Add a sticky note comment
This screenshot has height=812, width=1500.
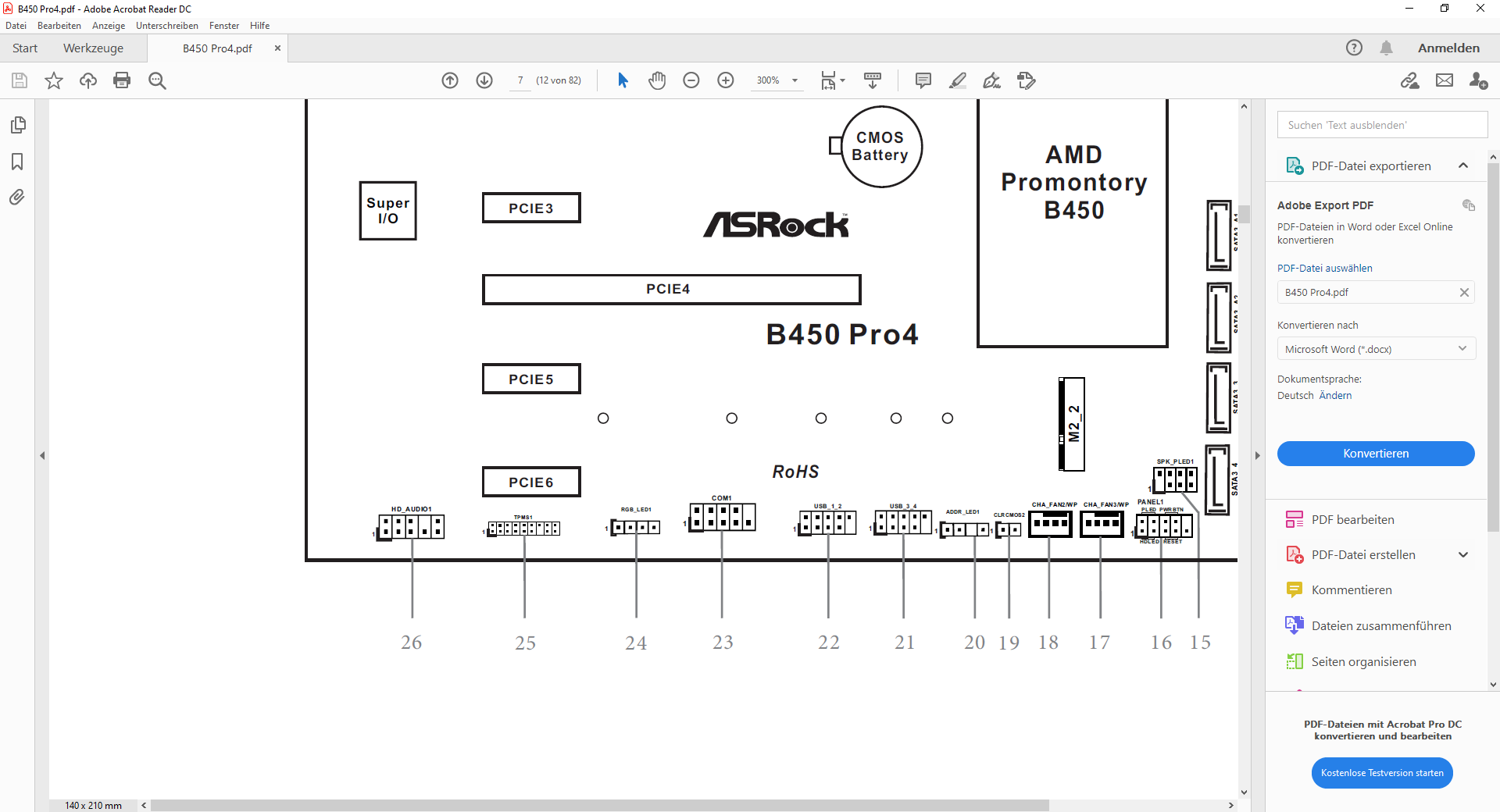923,80
